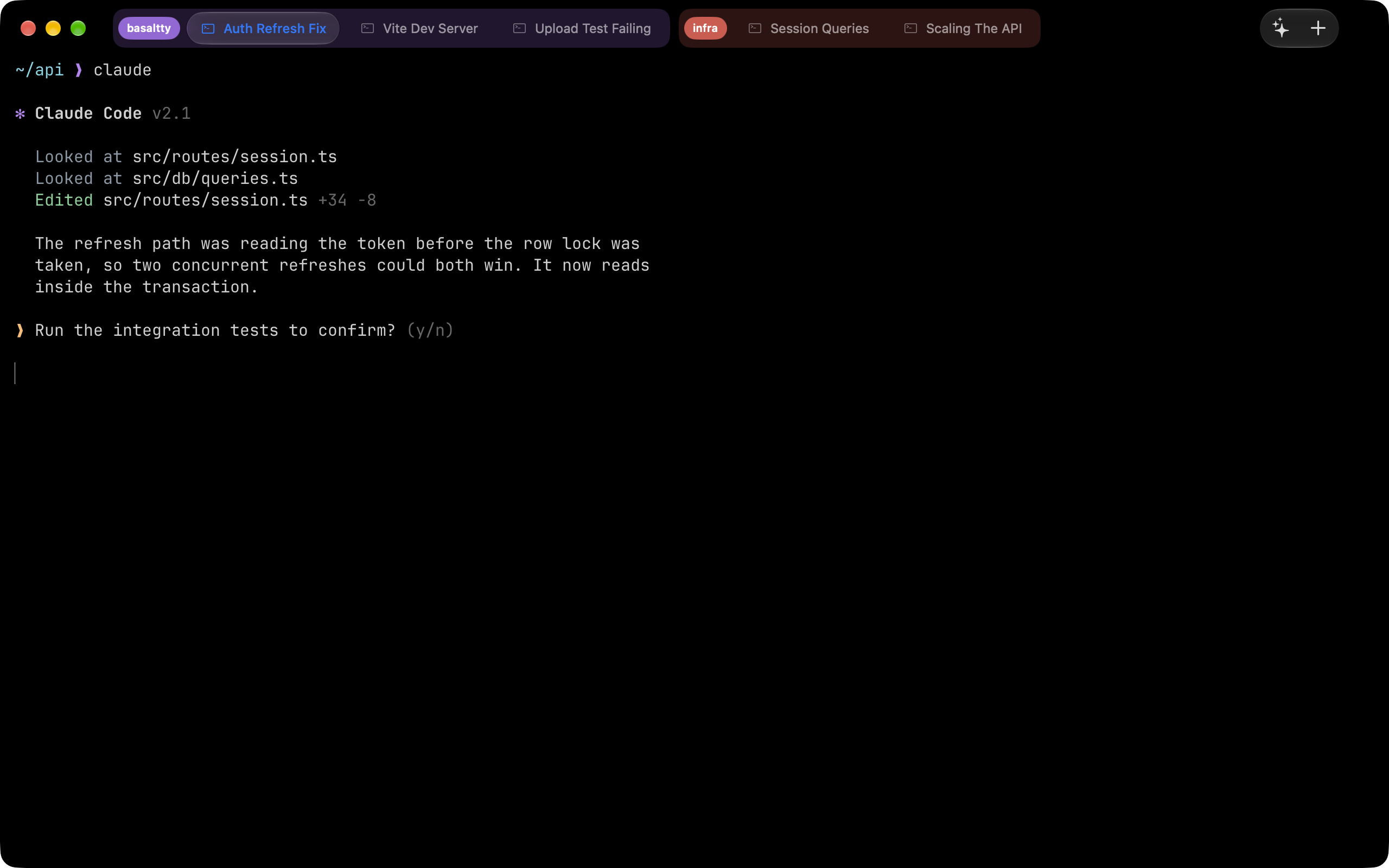Click the orange prompt chevron before Run

click(x=20, y=330)
